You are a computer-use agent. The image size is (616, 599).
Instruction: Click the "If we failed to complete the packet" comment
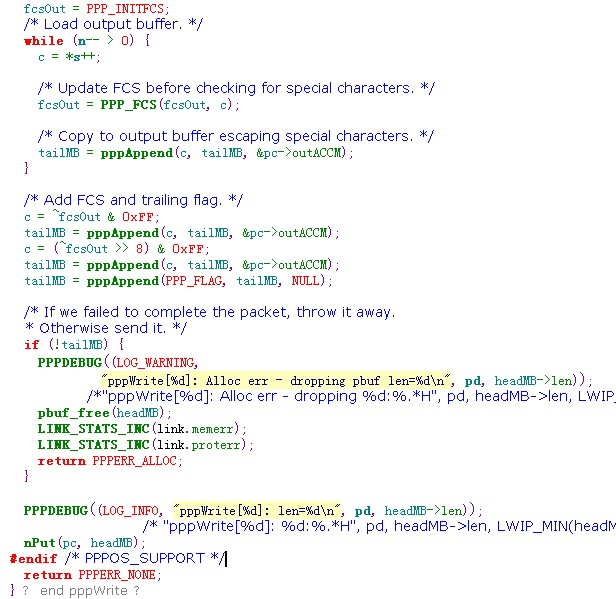(x=209, y=312)
